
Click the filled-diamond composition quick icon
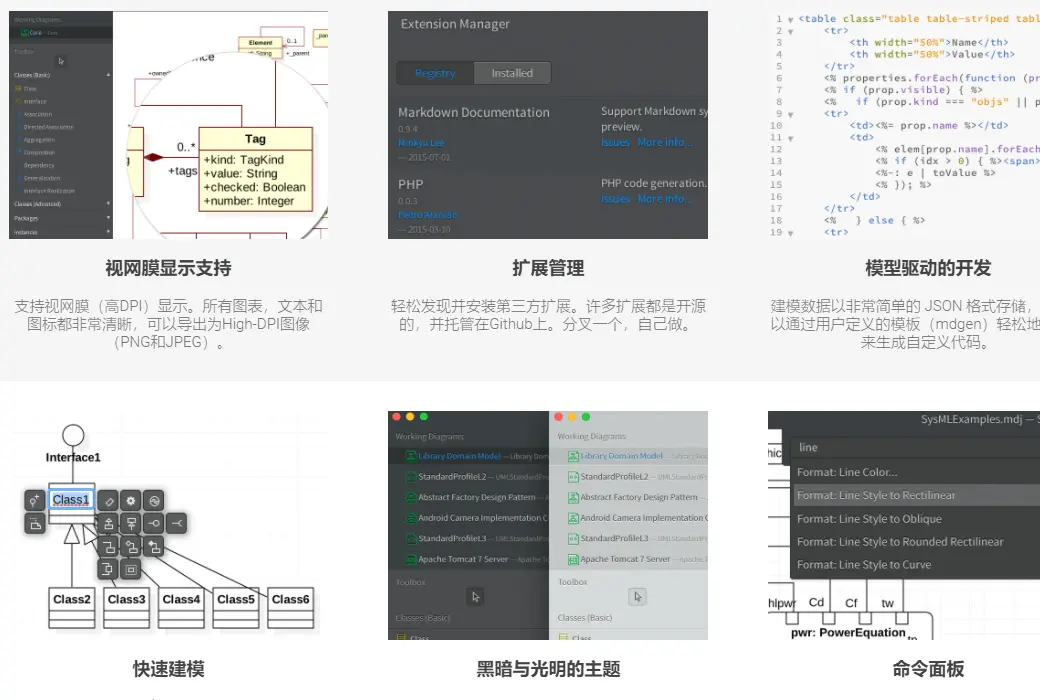coord(154,547)
